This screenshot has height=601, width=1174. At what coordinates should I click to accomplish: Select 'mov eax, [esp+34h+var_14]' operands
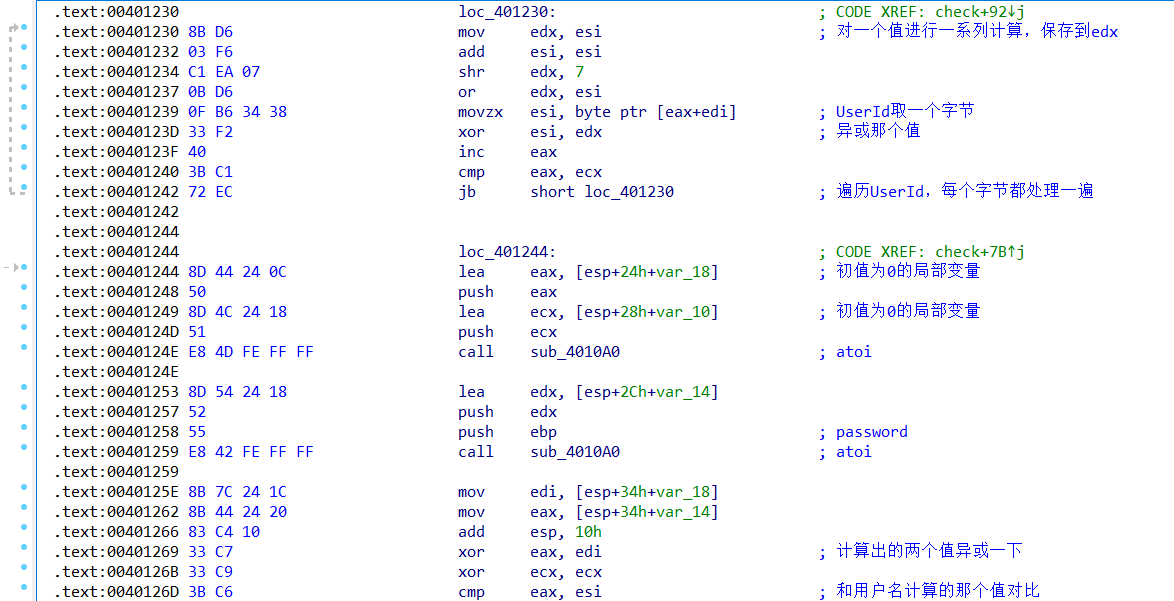(x=624, y=512)
